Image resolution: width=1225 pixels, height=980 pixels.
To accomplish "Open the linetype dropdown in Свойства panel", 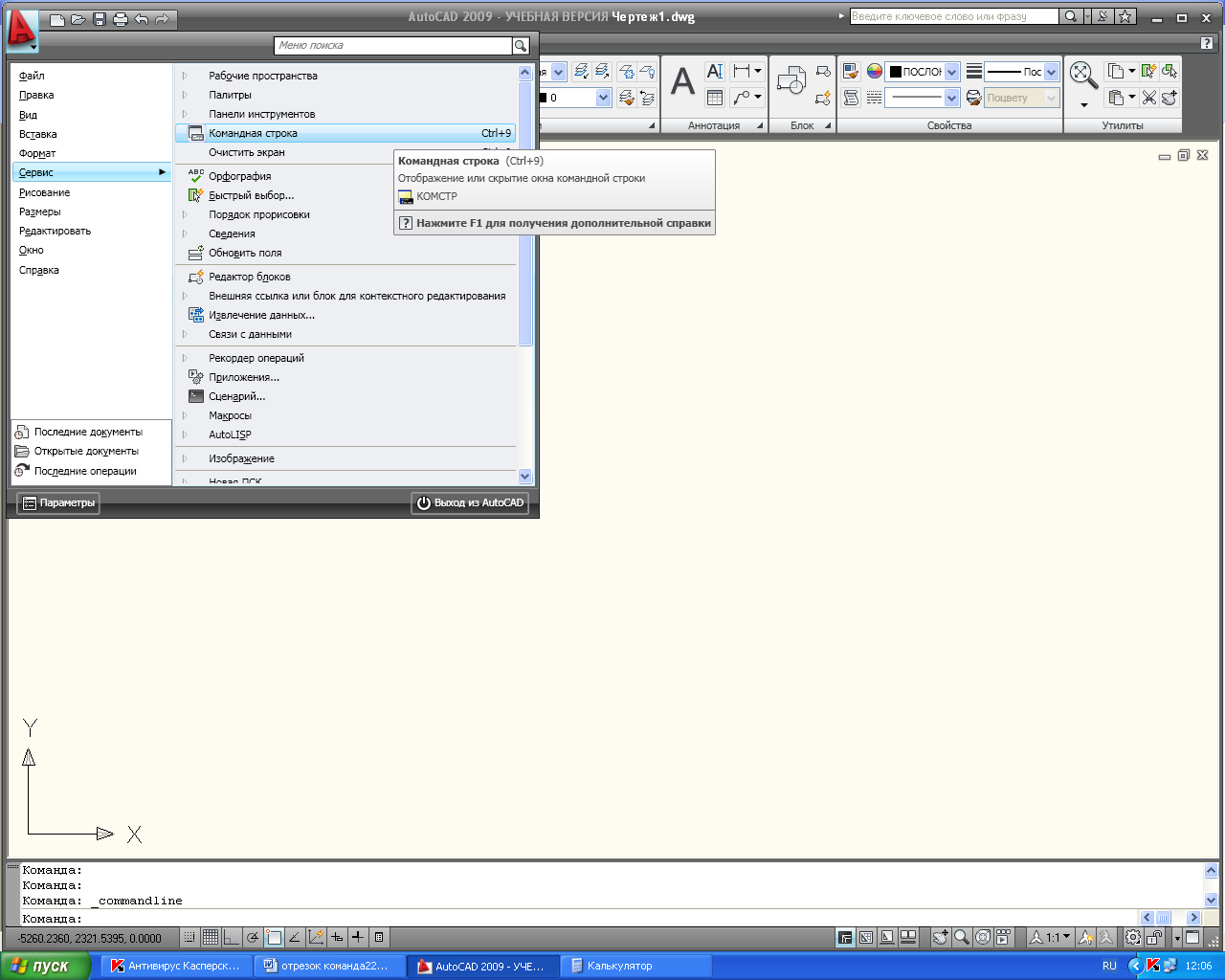I will tap(951, 98).
